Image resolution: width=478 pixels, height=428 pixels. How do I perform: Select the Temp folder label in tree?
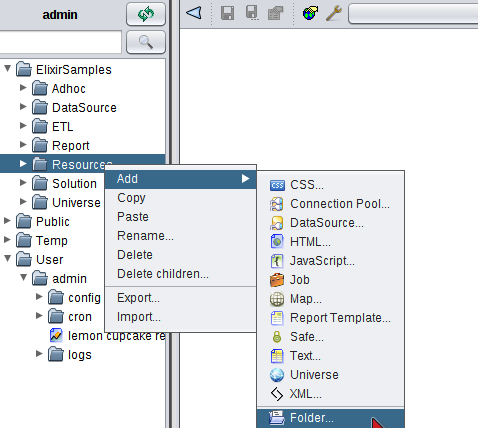(52, 241)
